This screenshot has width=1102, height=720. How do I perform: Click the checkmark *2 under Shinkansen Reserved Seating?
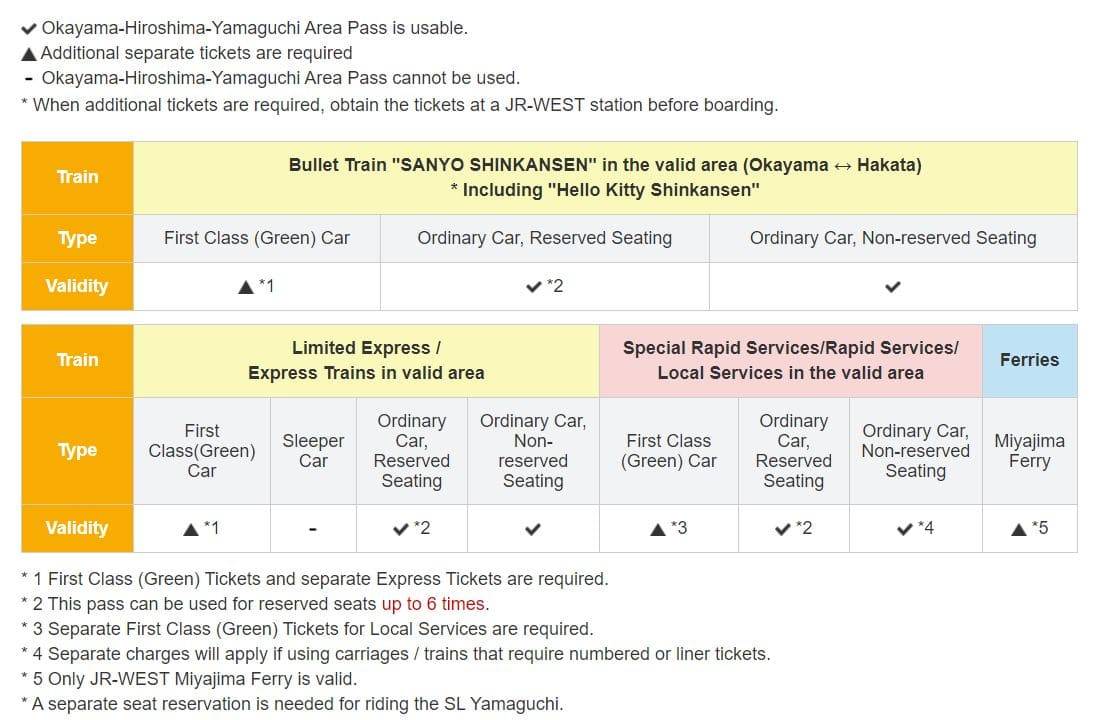tap(545, 286)
